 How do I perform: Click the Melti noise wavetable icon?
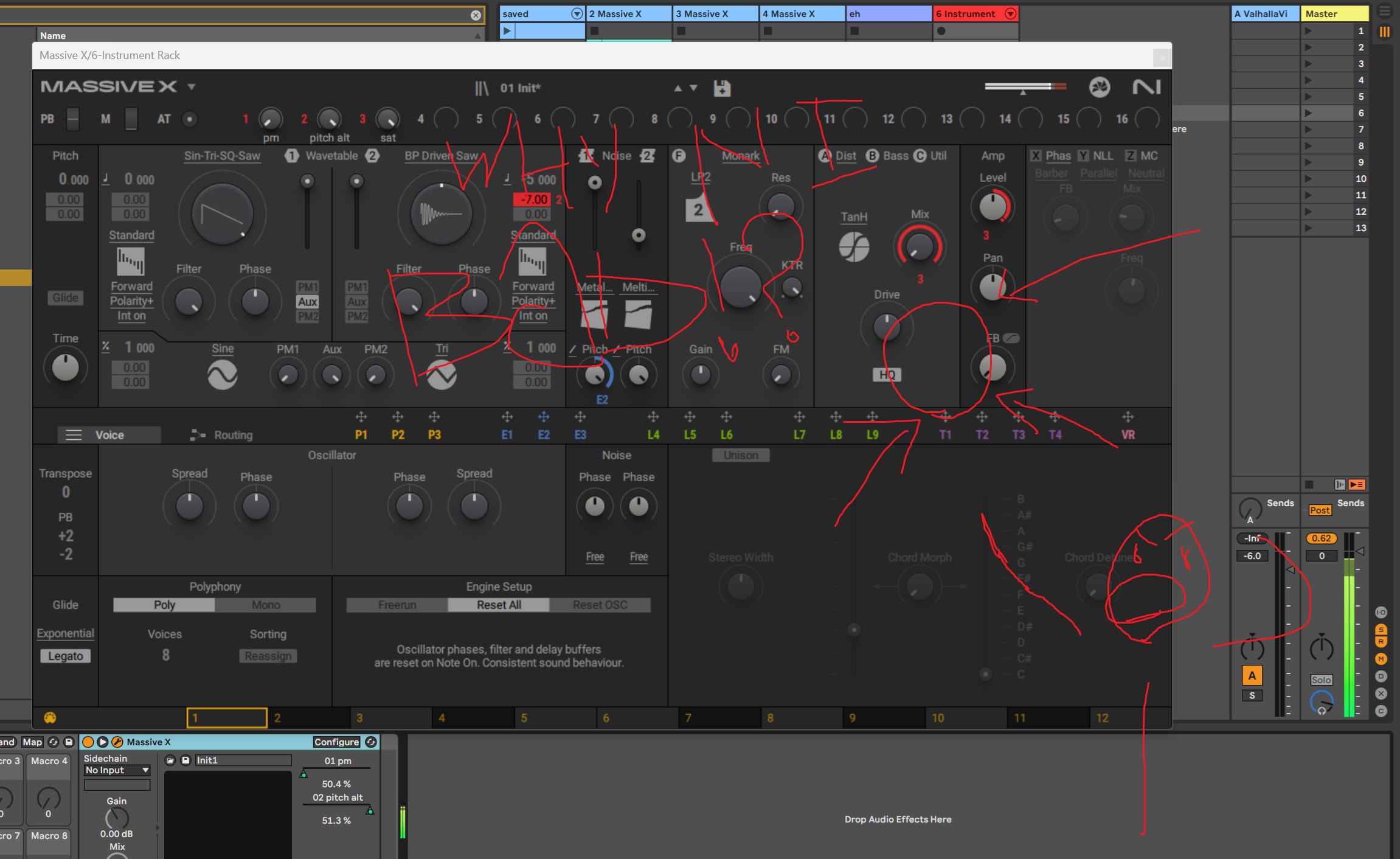click(x=638, y=315)
